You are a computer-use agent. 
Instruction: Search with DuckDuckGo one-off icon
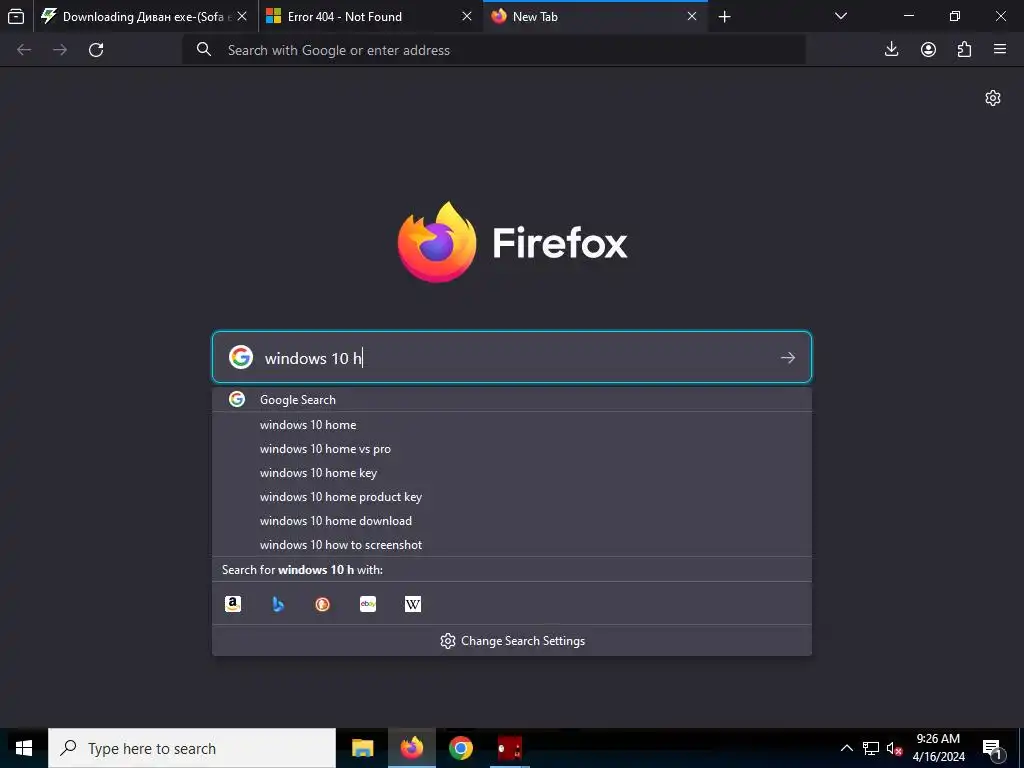coord(323,604)
